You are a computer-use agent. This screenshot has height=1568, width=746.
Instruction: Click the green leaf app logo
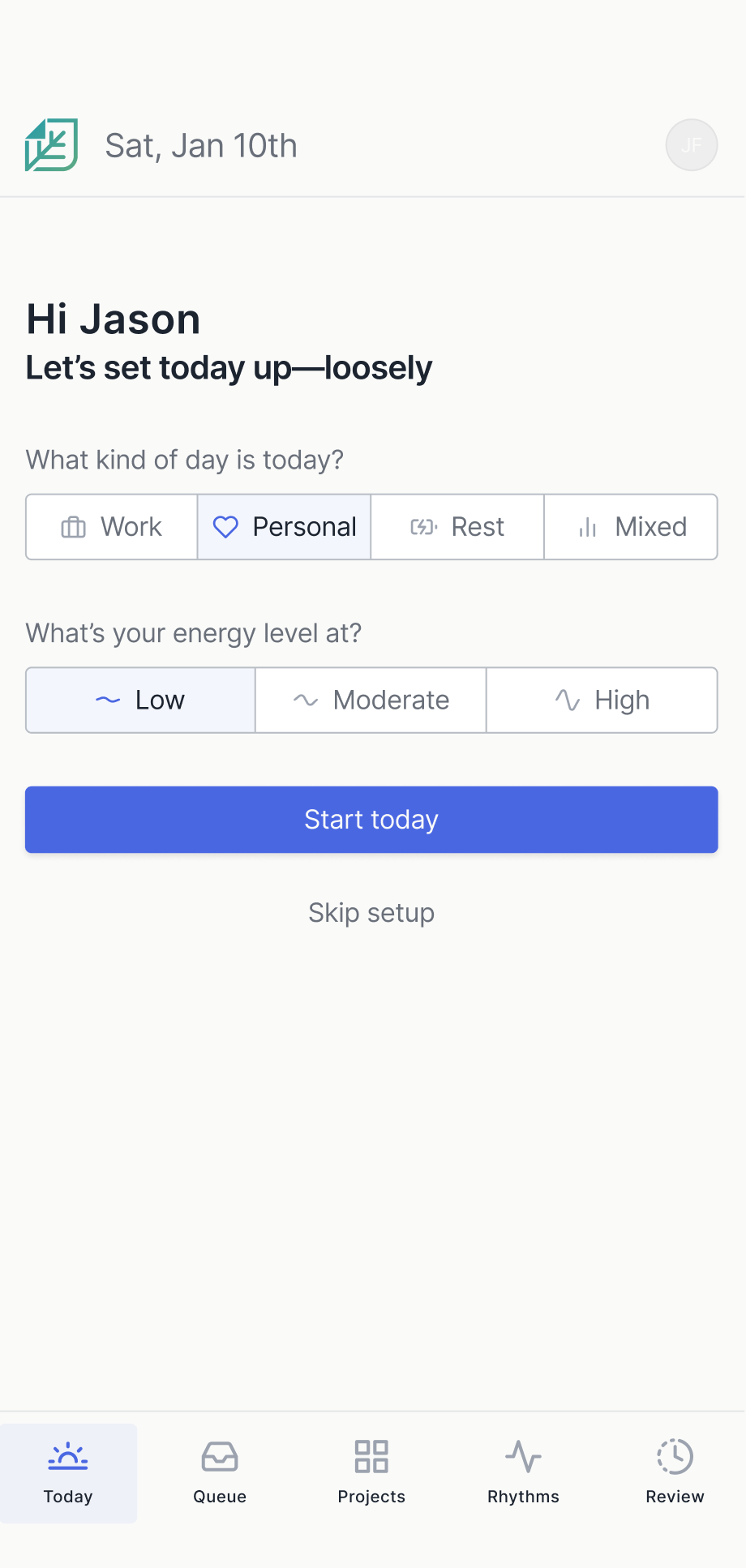tap(51, 145)
